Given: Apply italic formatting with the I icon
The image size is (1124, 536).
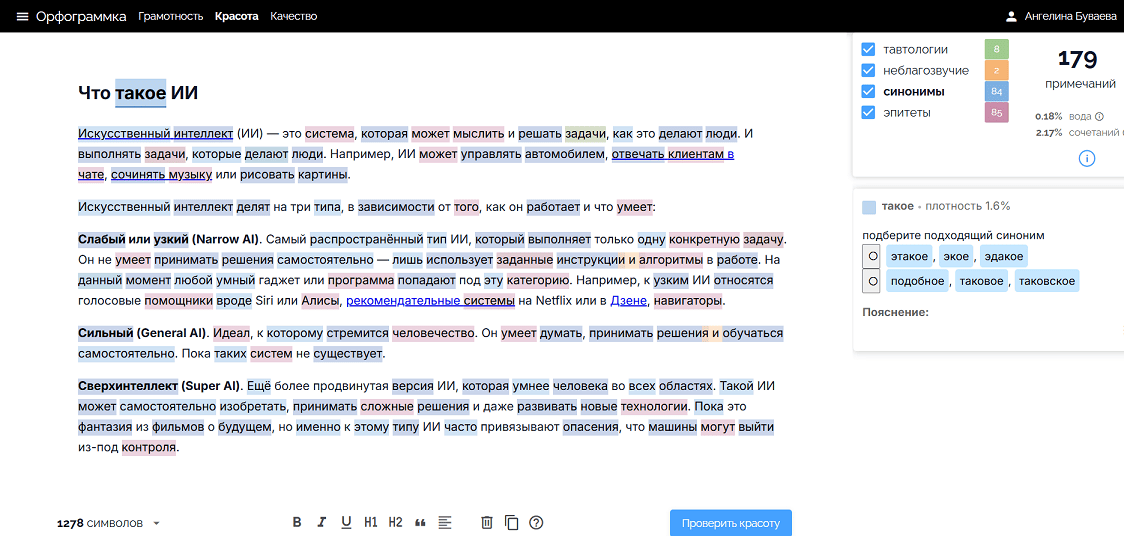Looking at the screenshot, I should [321, 522].
